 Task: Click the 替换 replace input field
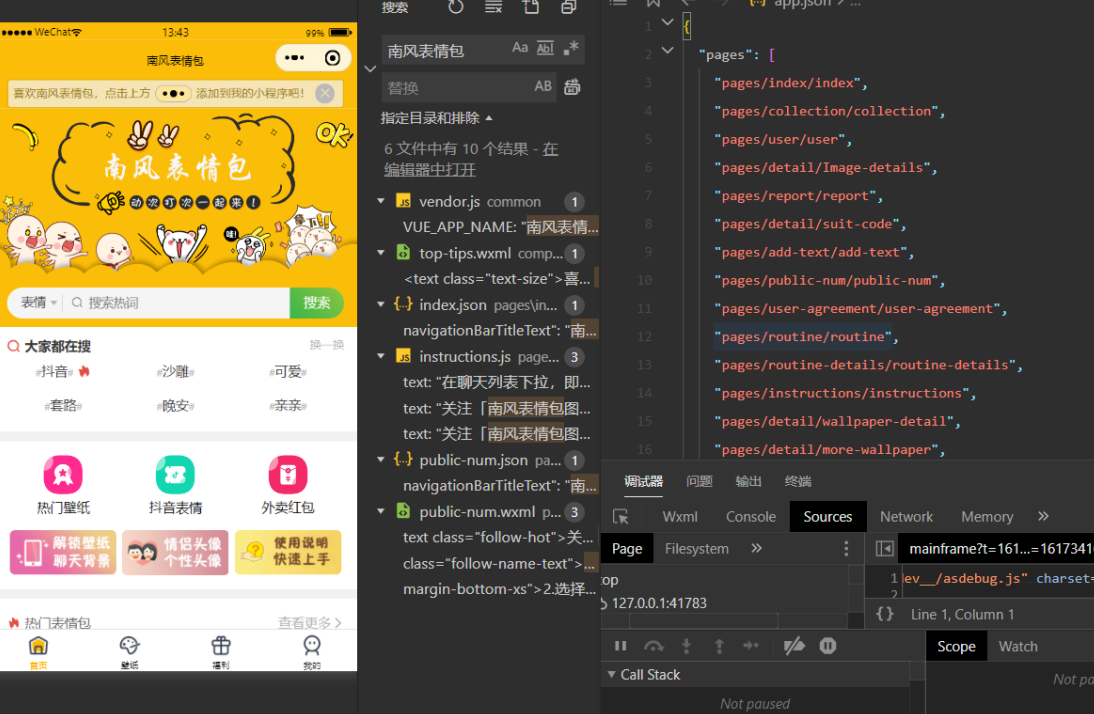[x=455, y=88]
